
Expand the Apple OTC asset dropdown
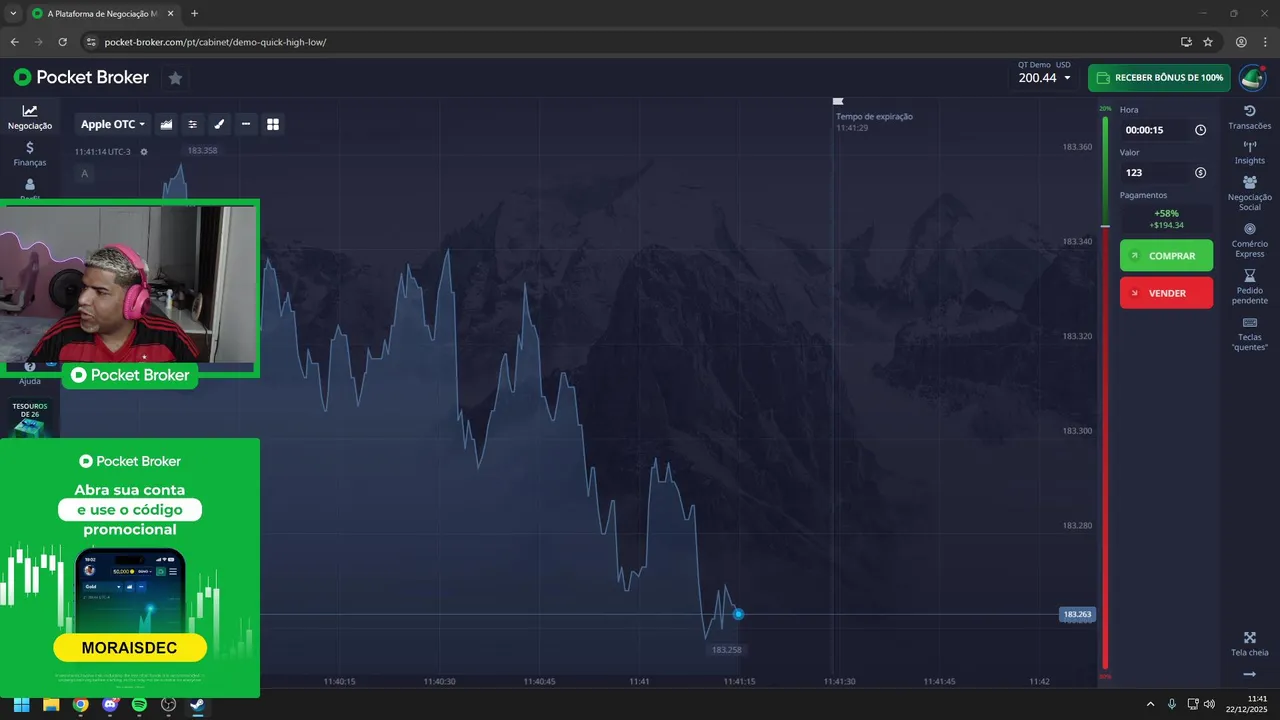pyautogui.click(x=113, y=124)
